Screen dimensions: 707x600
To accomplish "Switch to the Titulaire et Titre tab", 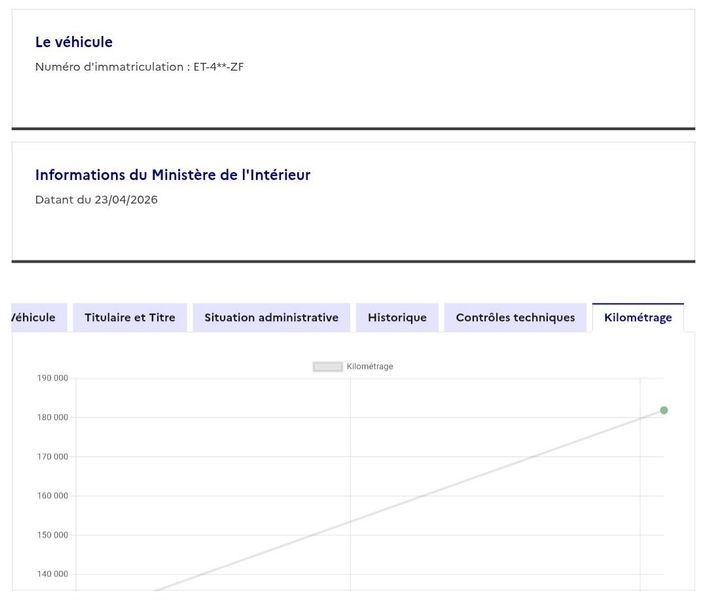I will click(130, 318).
